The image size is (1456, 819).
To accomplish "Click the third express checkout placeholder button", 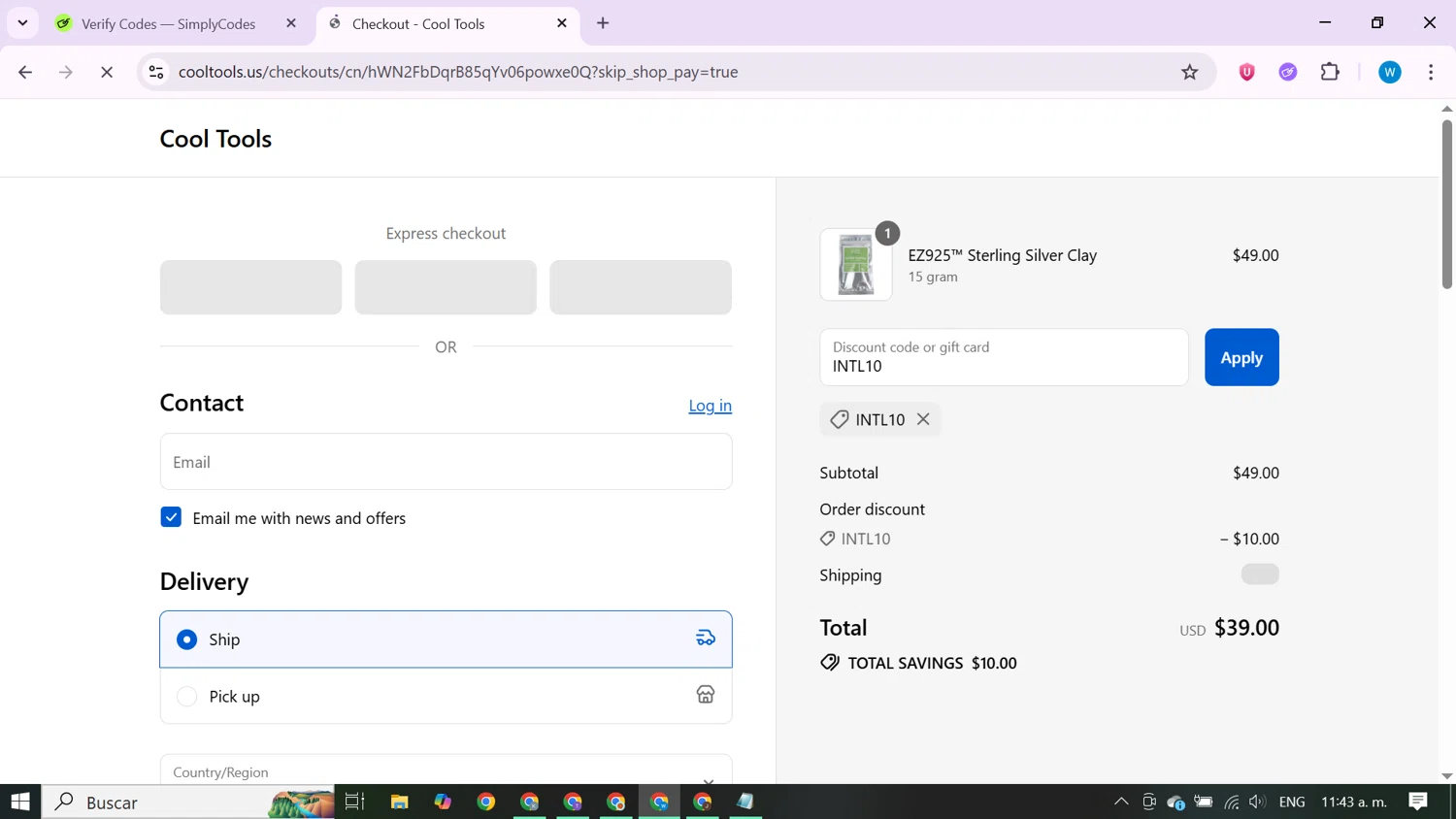I will [641, 287].
